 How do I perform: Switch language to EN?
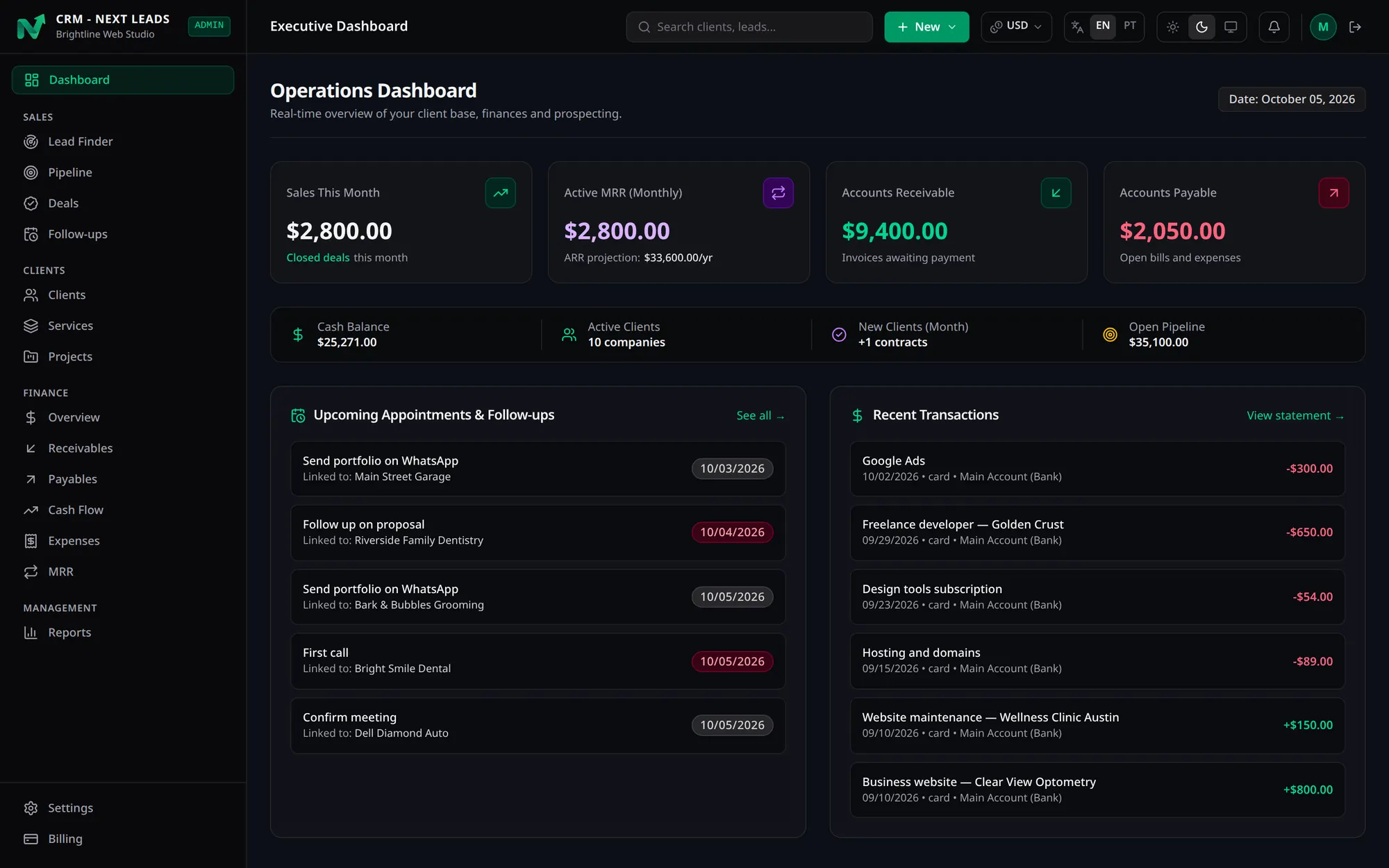tap(1103, 26)
